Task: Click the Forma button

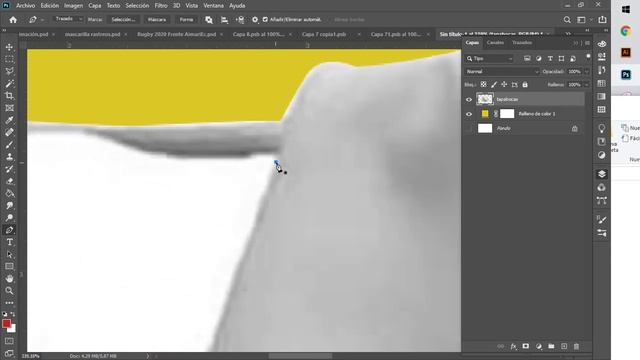Action: [x=186, y=19]
